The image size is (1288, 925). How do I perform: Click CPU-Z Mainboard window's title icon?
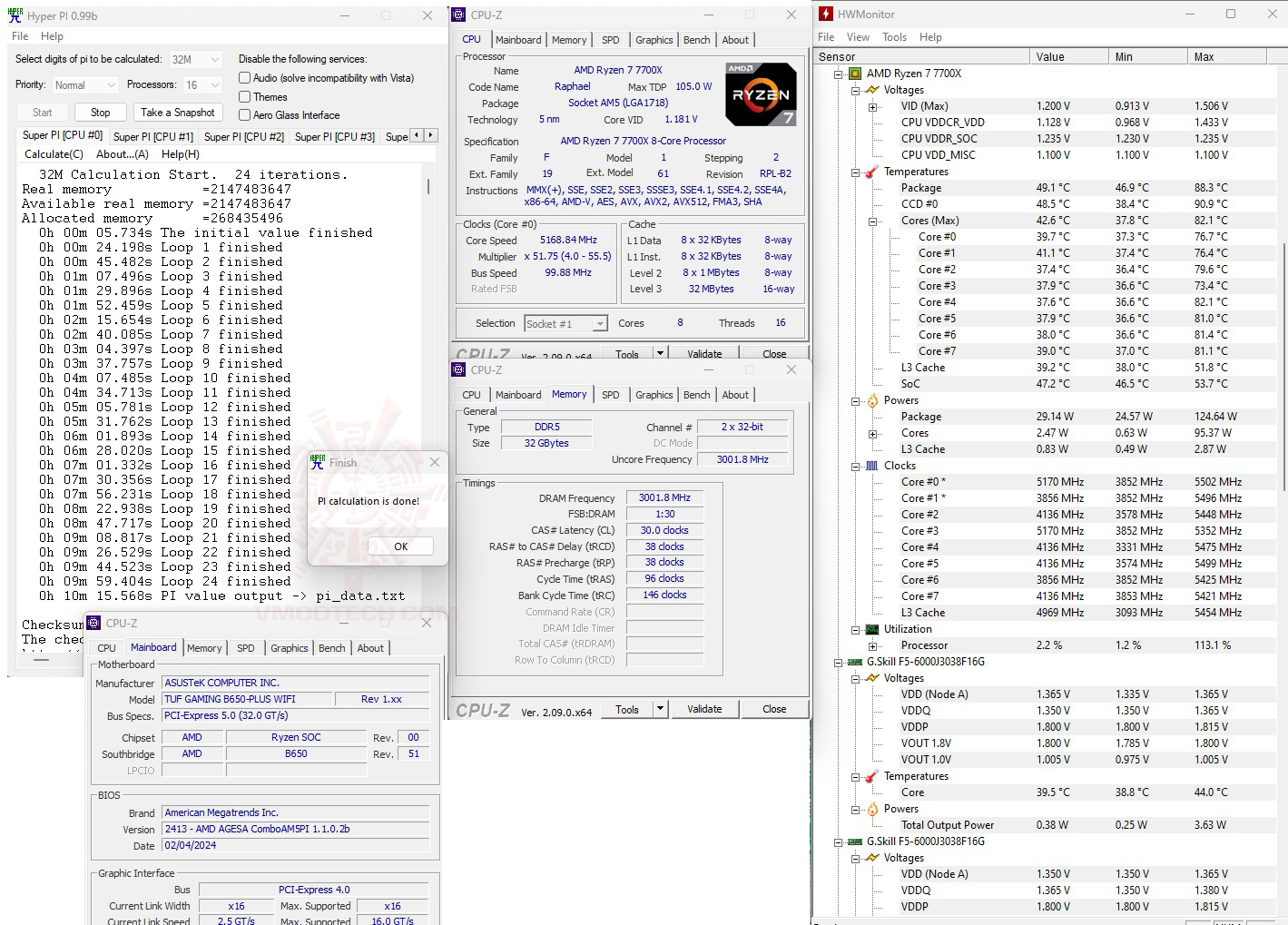coord(94,623)
